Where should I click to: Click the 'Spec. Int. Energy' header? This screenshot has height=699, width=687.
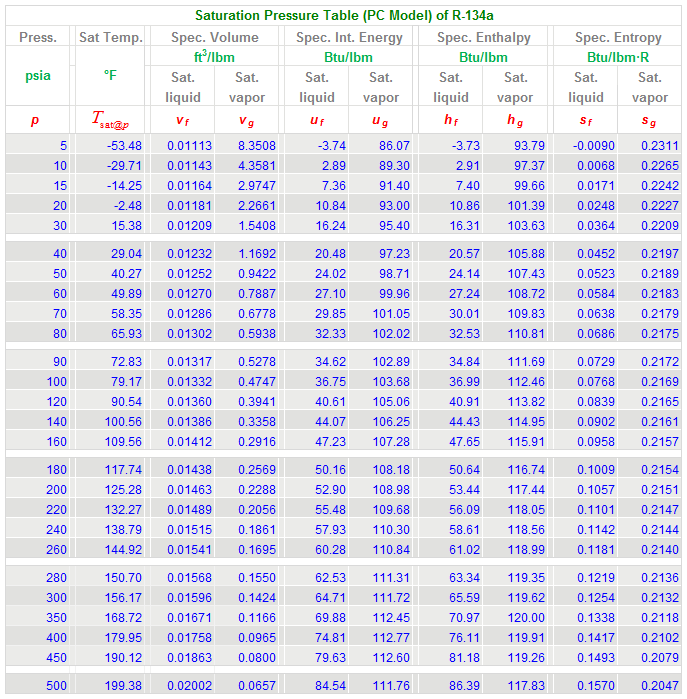pyautogui.click(x=349, y=37)
